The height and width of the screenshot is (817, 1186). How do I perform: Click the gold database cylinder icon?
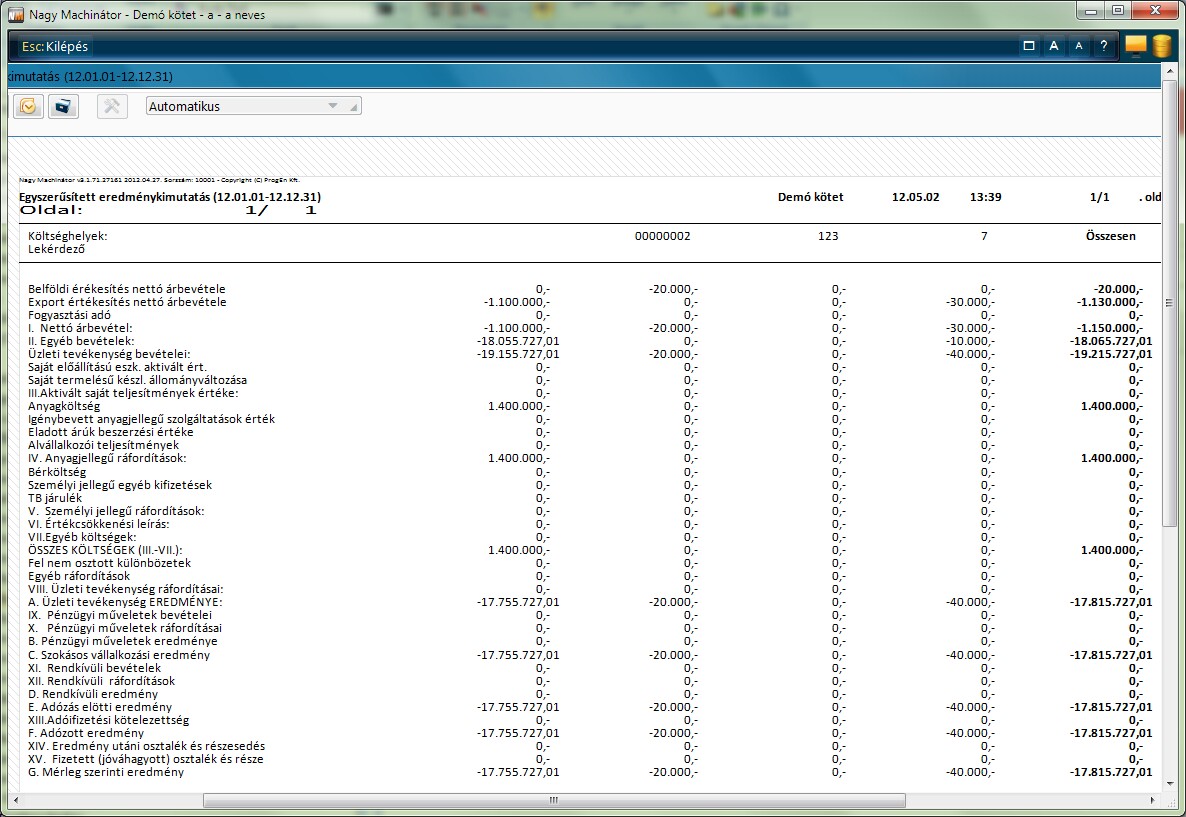point(1161,46)
